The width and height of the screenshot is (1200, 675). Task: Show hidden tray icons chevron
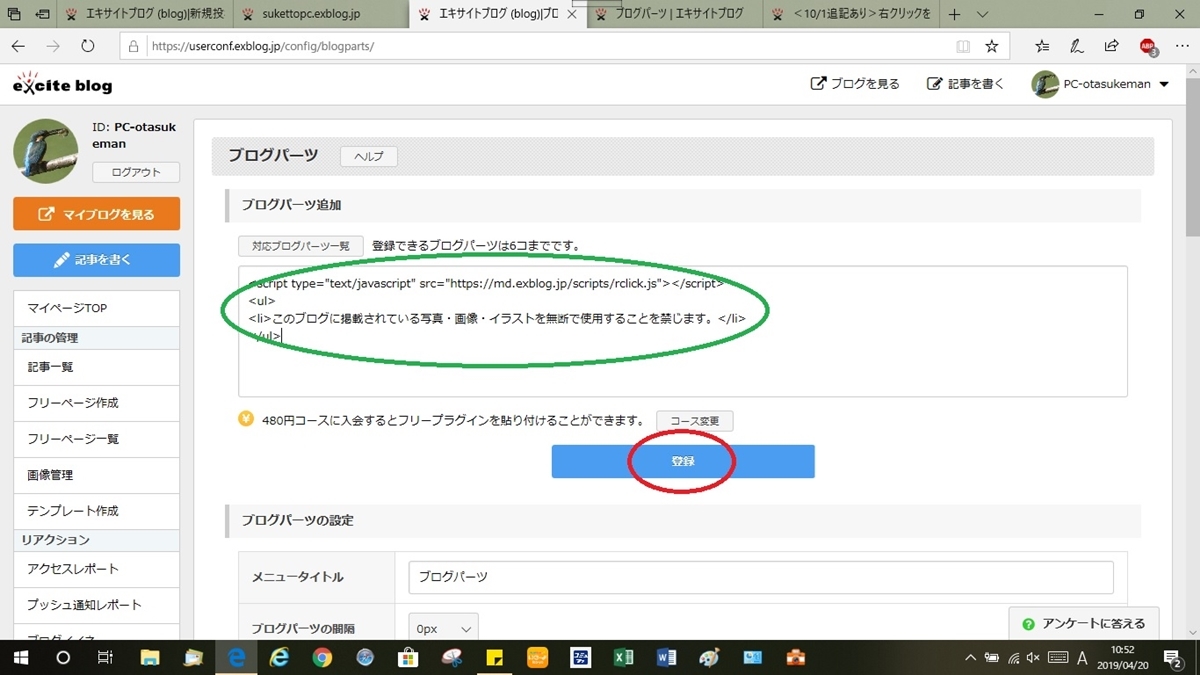click(969, 657)
